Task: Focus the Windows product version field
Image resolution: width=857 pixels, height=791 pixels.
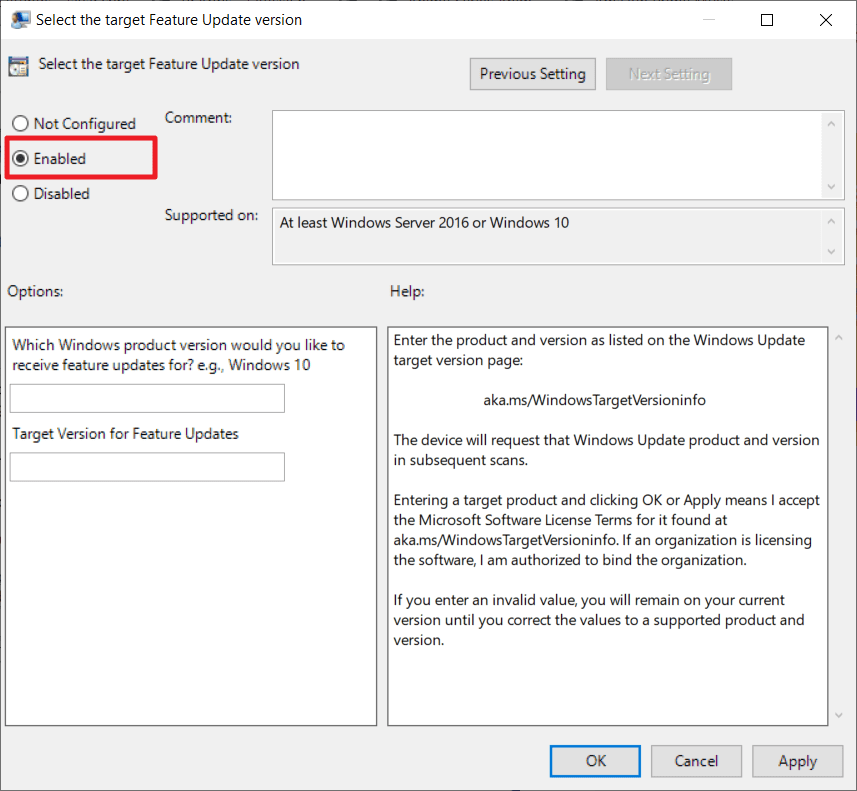Action: point(147,398)
